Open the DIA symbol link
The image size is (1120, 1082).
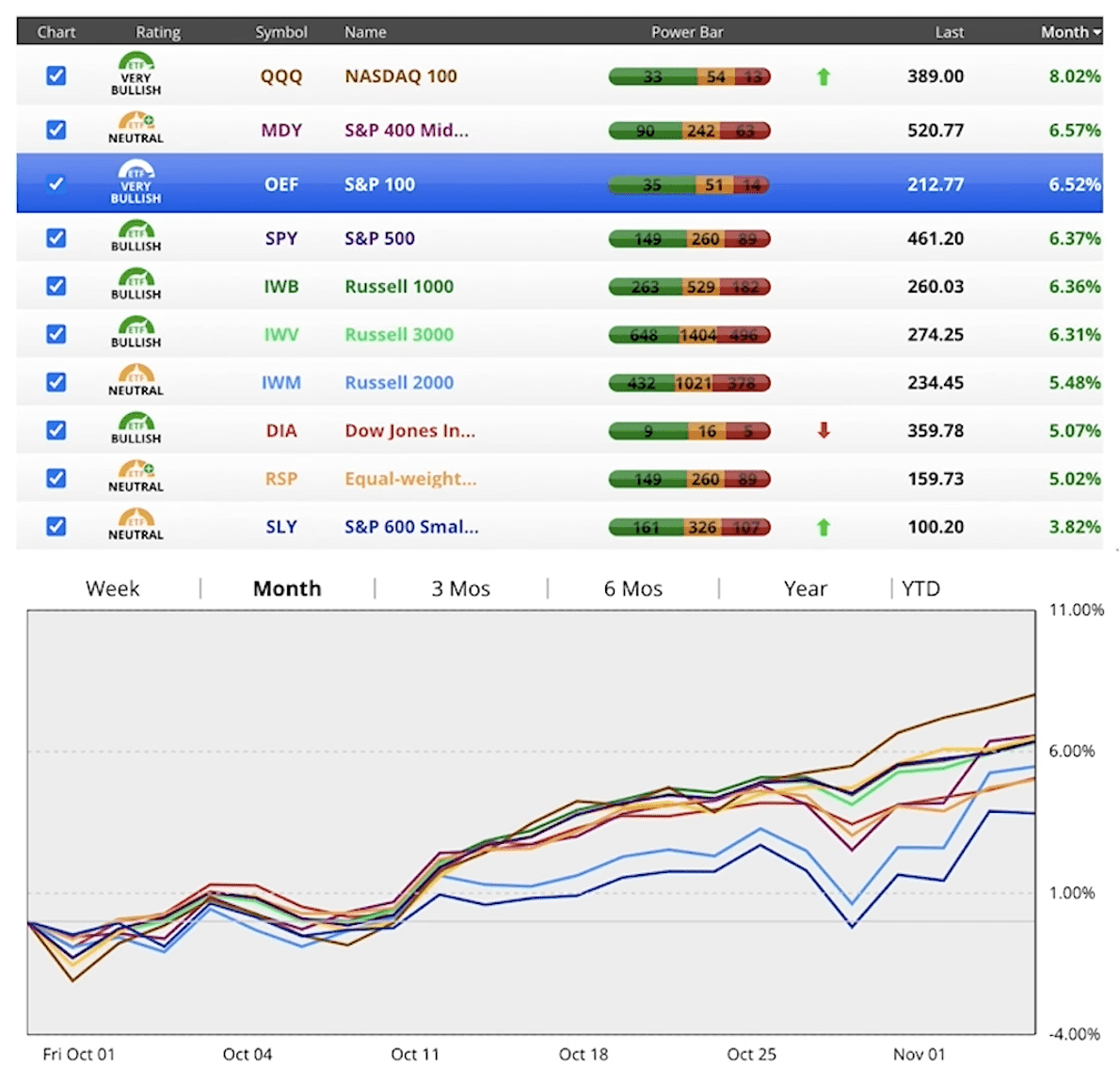tap(281, 431)
